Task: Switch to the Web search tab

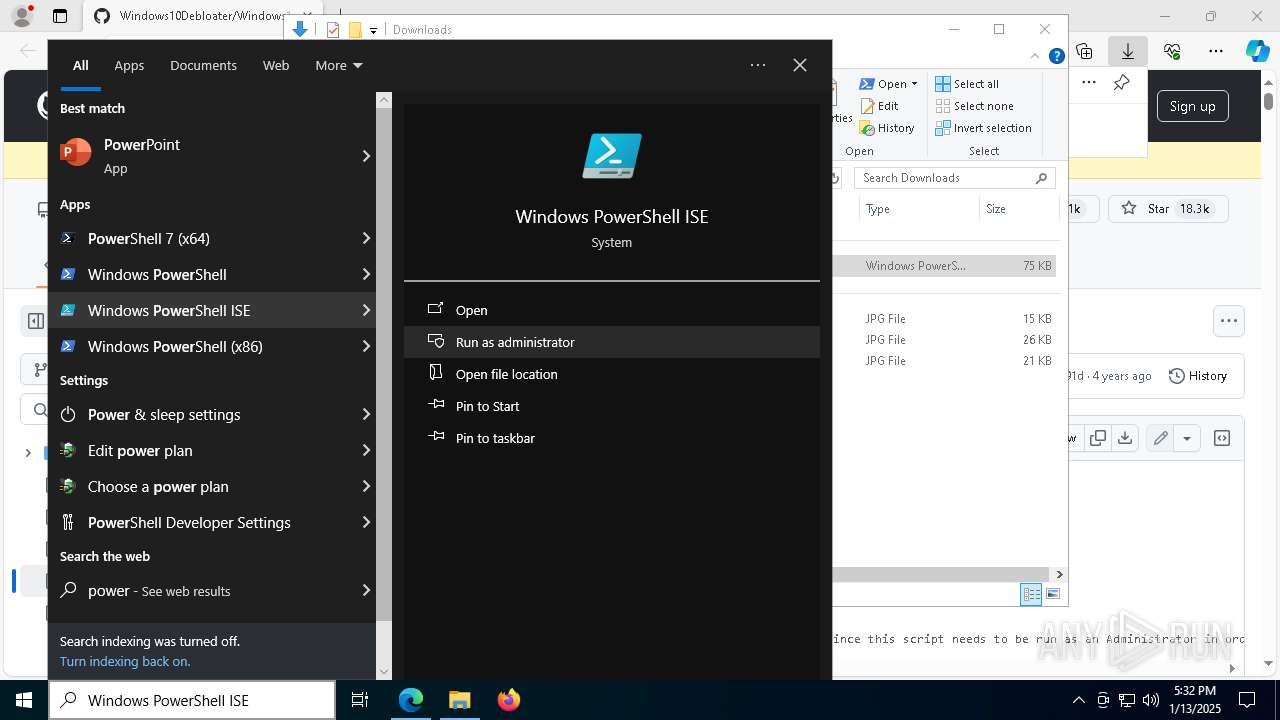Action: coord(276,65)
